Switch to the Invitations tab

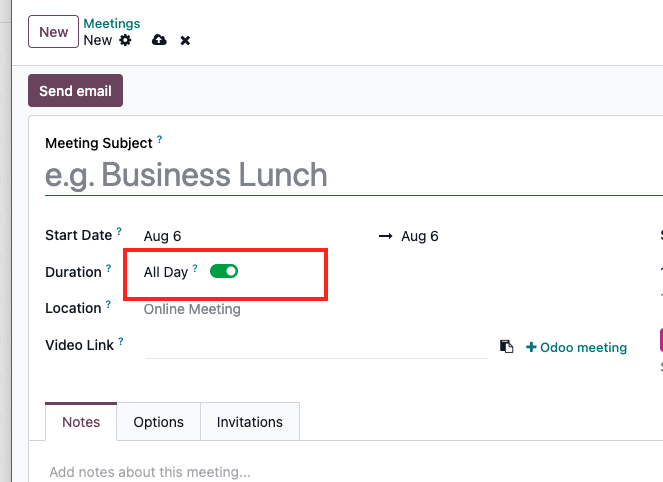point(250,422)
